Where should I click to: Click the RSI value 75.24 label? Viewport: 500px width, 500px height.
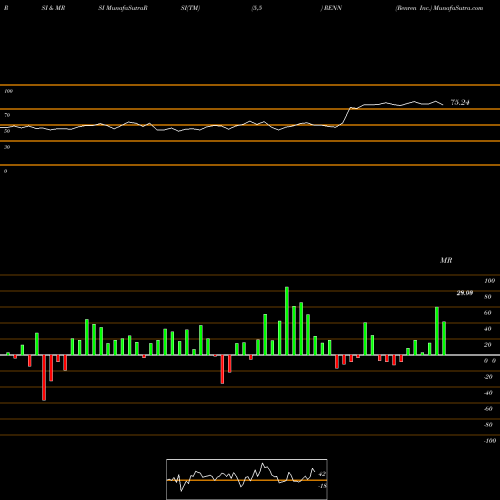460,102
